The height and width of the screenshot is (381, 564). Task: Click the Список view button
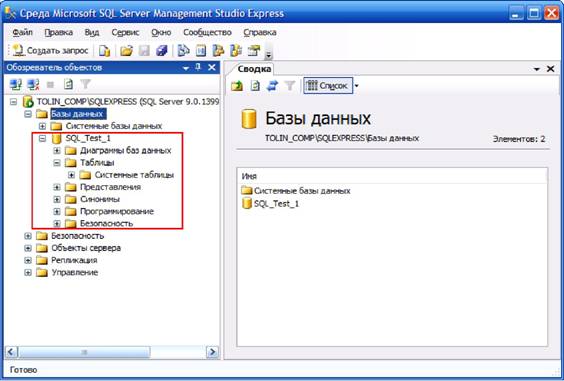328,86
